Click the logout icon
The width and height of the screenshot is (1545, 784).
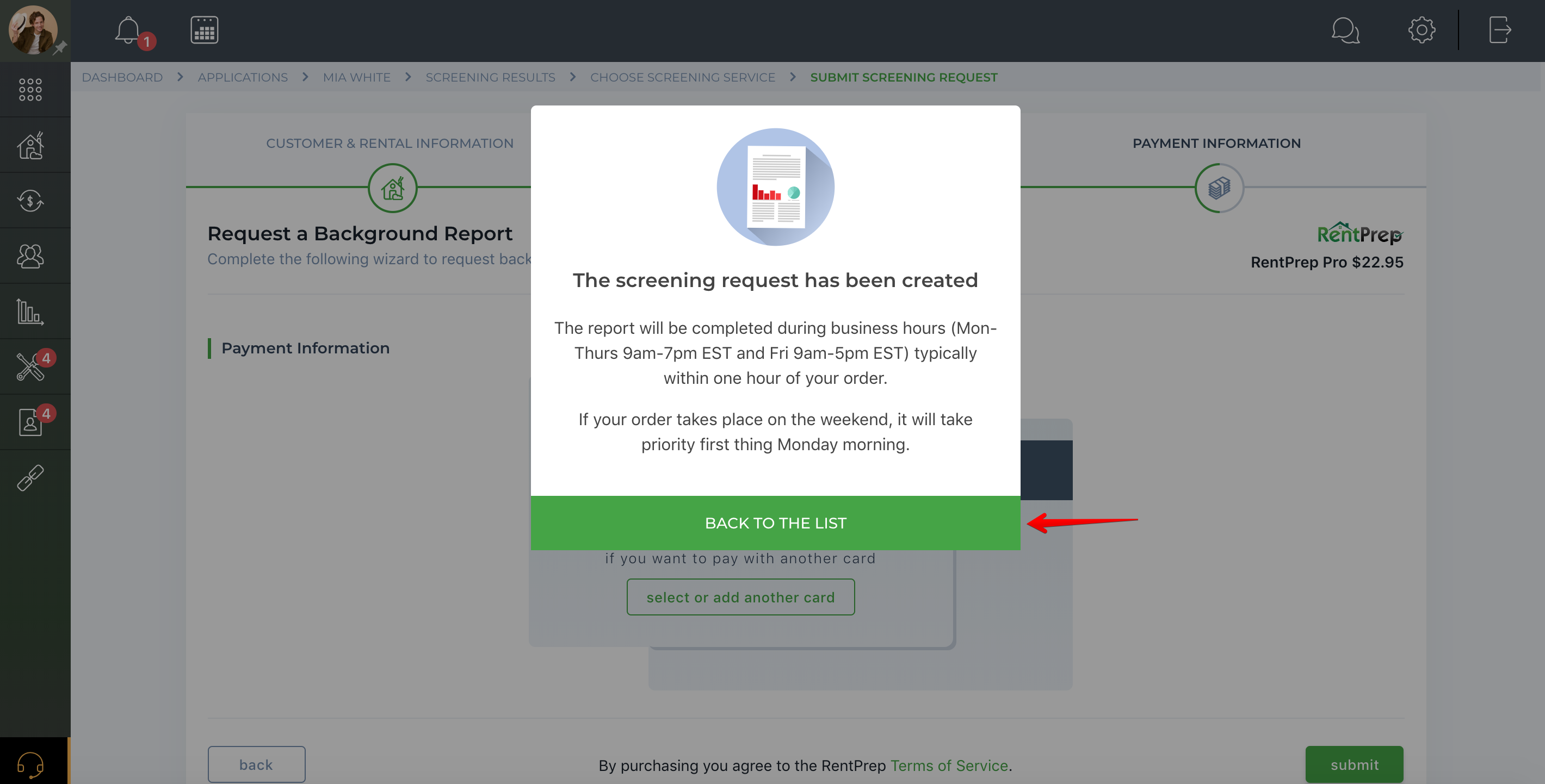[1499, 30]
